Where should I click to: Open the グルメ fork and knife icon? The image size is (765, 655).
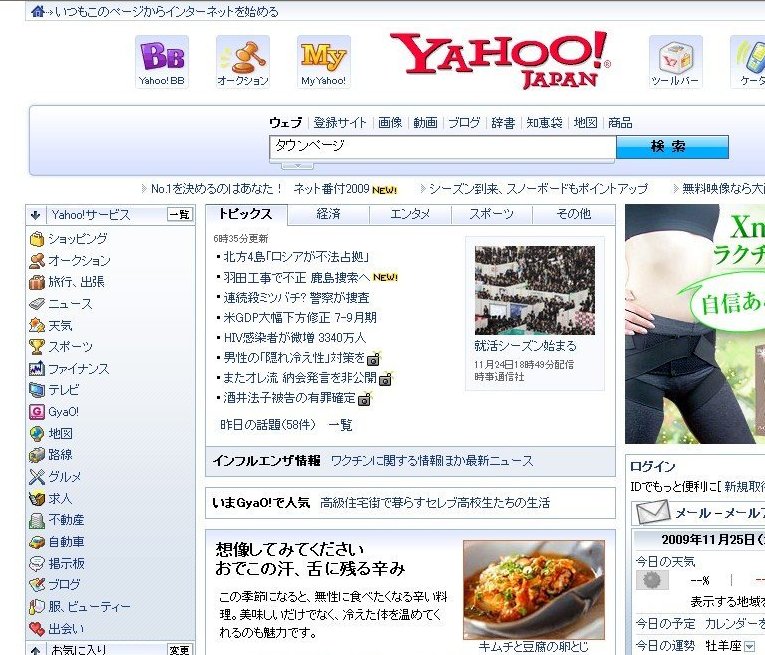point(37,476)
